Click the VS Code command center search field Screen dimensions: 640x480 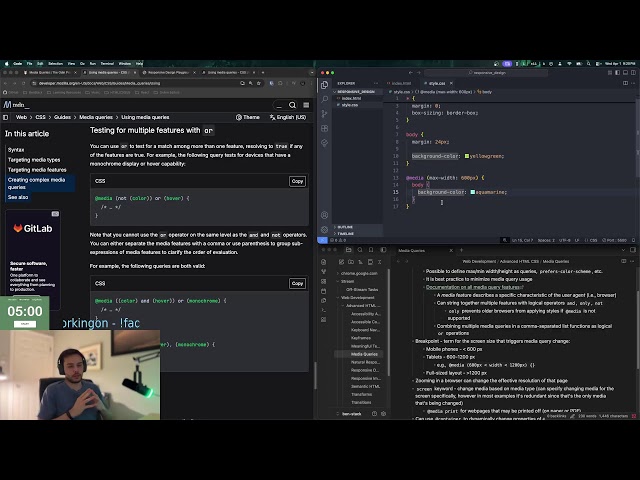point(486,73)
